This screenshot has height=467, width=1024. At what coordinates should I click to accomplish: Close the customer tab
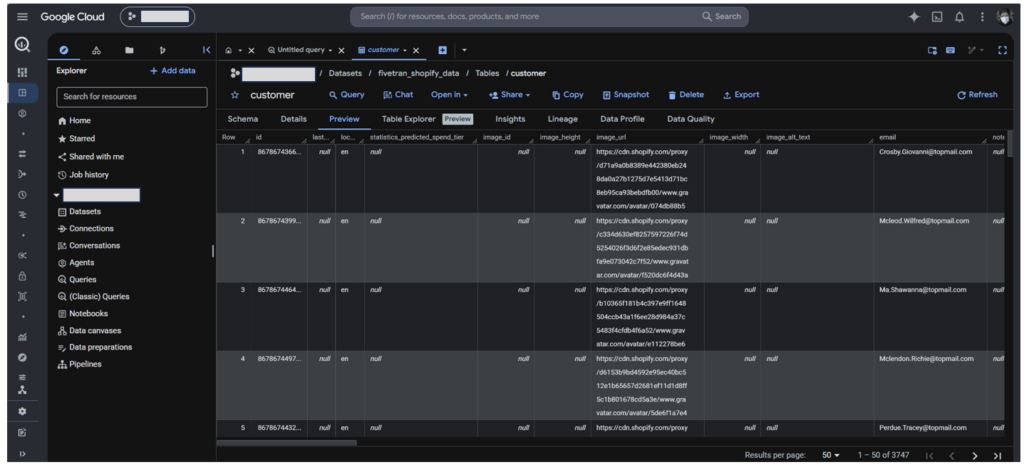coord(416,50)
